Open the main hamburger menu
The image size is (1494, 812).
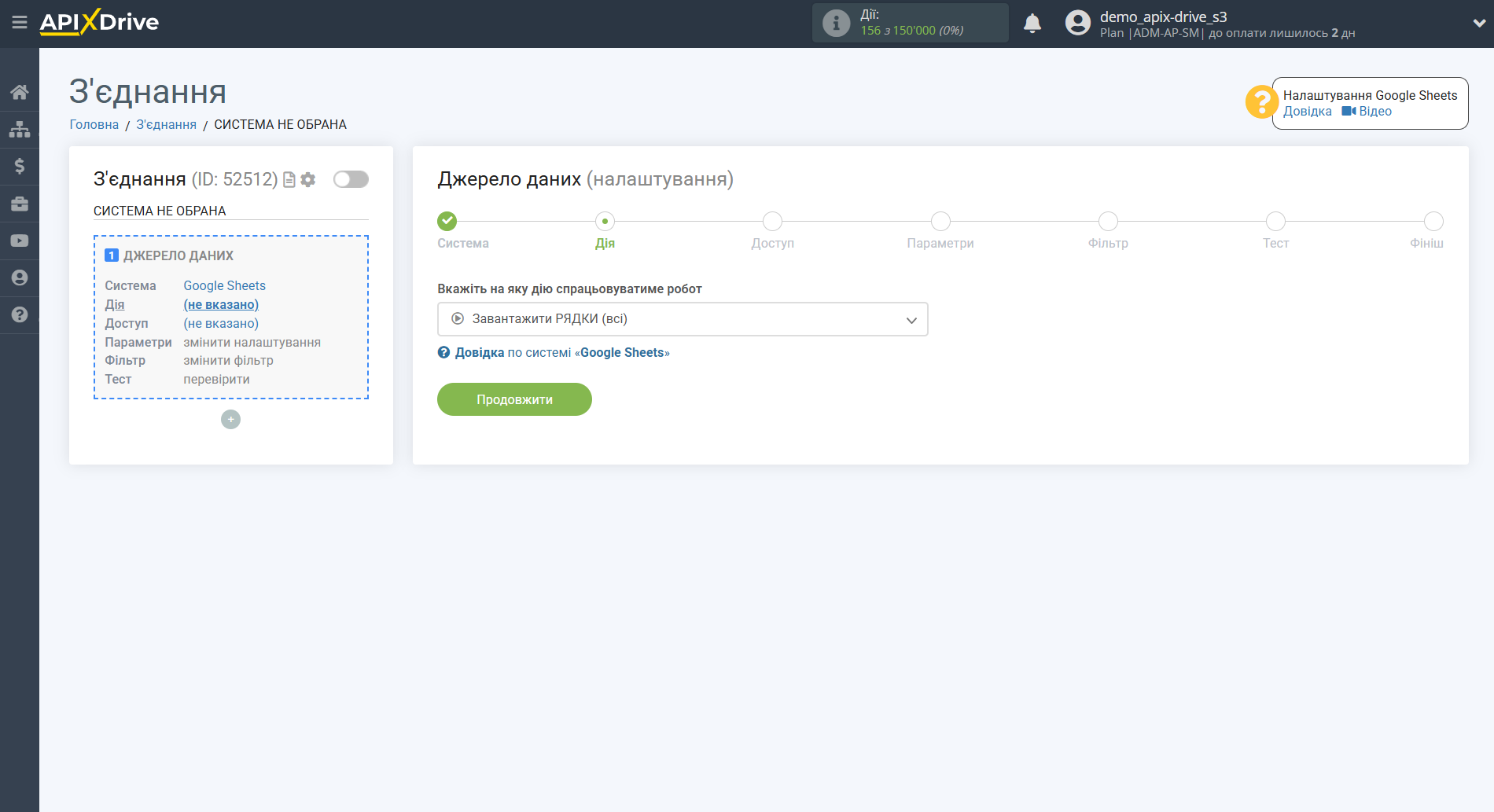20,23
